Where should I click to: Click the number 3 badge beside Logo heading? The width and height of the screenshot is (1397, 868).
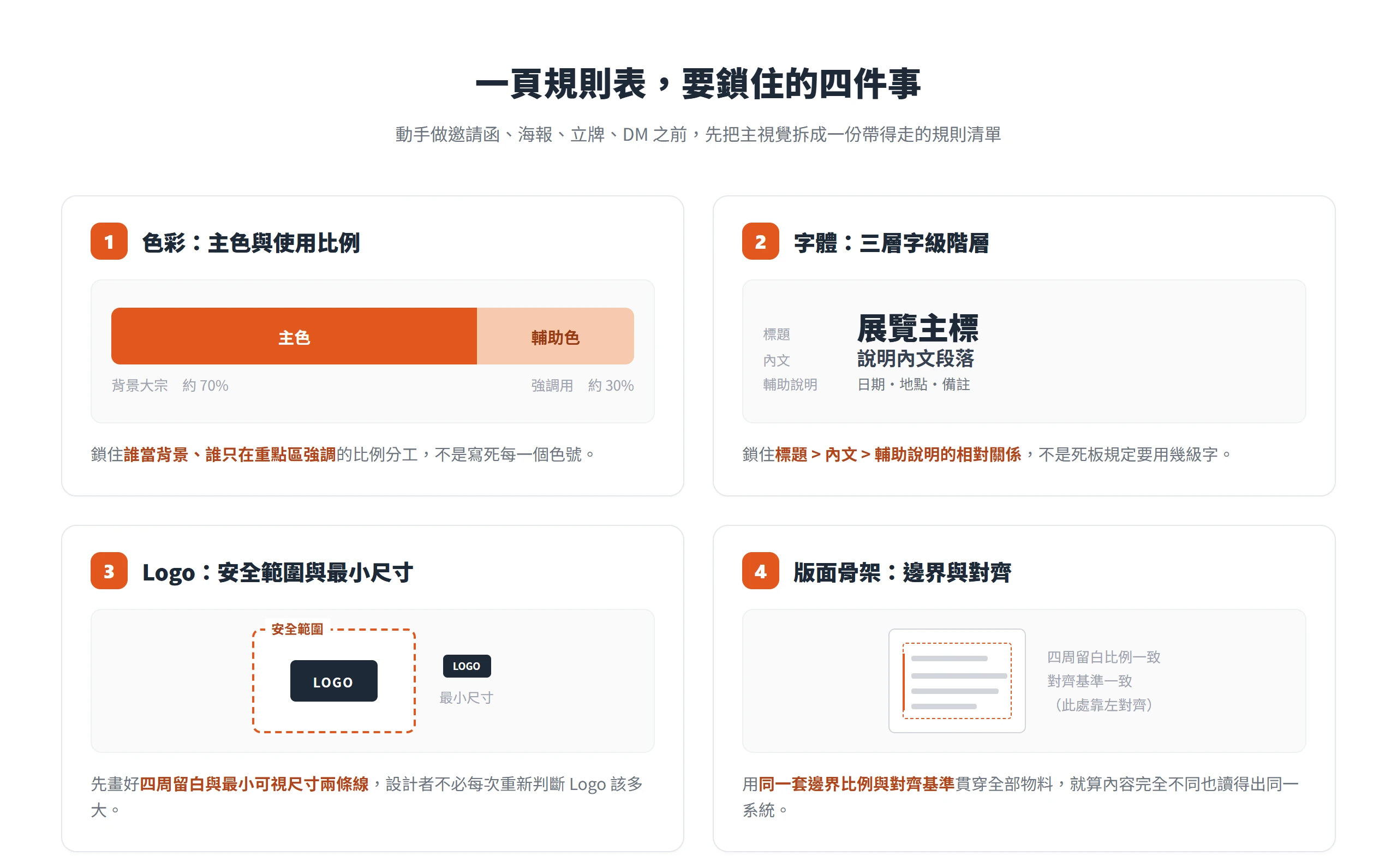[109, 571]
